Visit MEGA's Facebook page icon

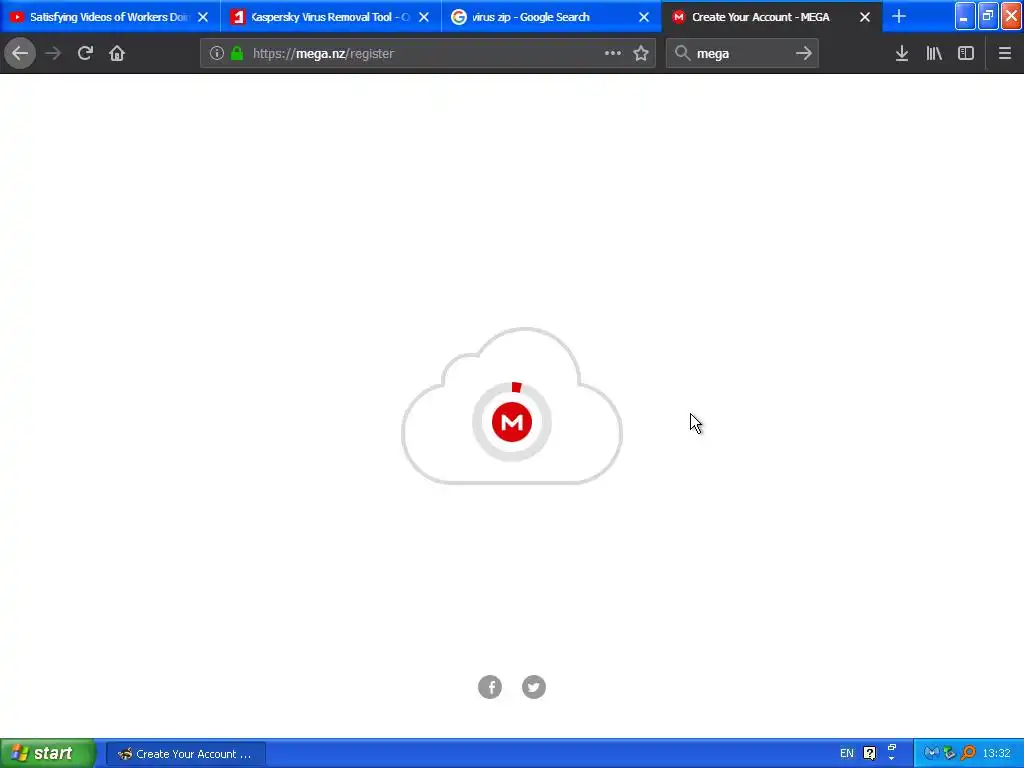pos(490,687)
